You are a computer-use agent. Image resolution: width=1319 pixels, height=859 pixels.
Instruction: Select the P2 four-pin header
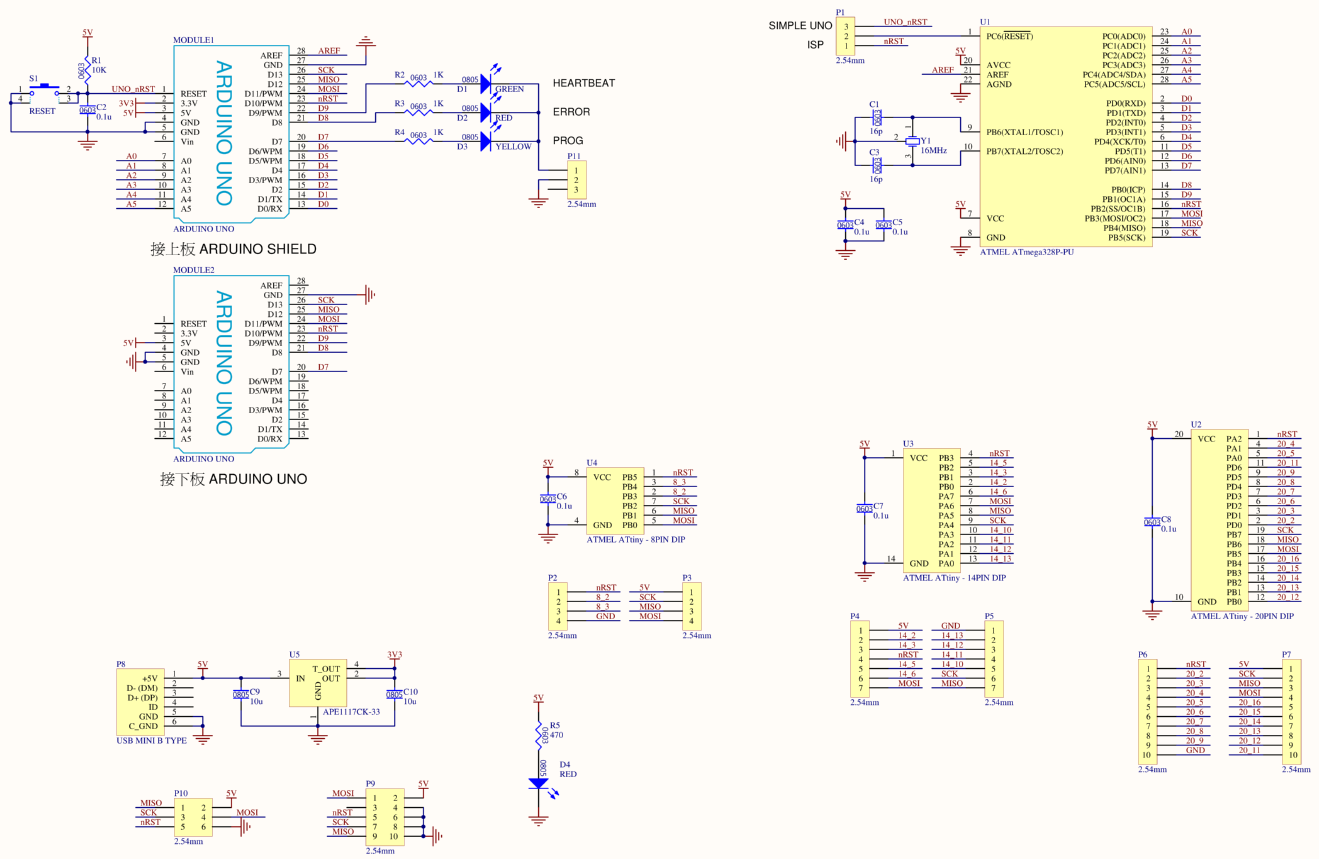point(558,607)
